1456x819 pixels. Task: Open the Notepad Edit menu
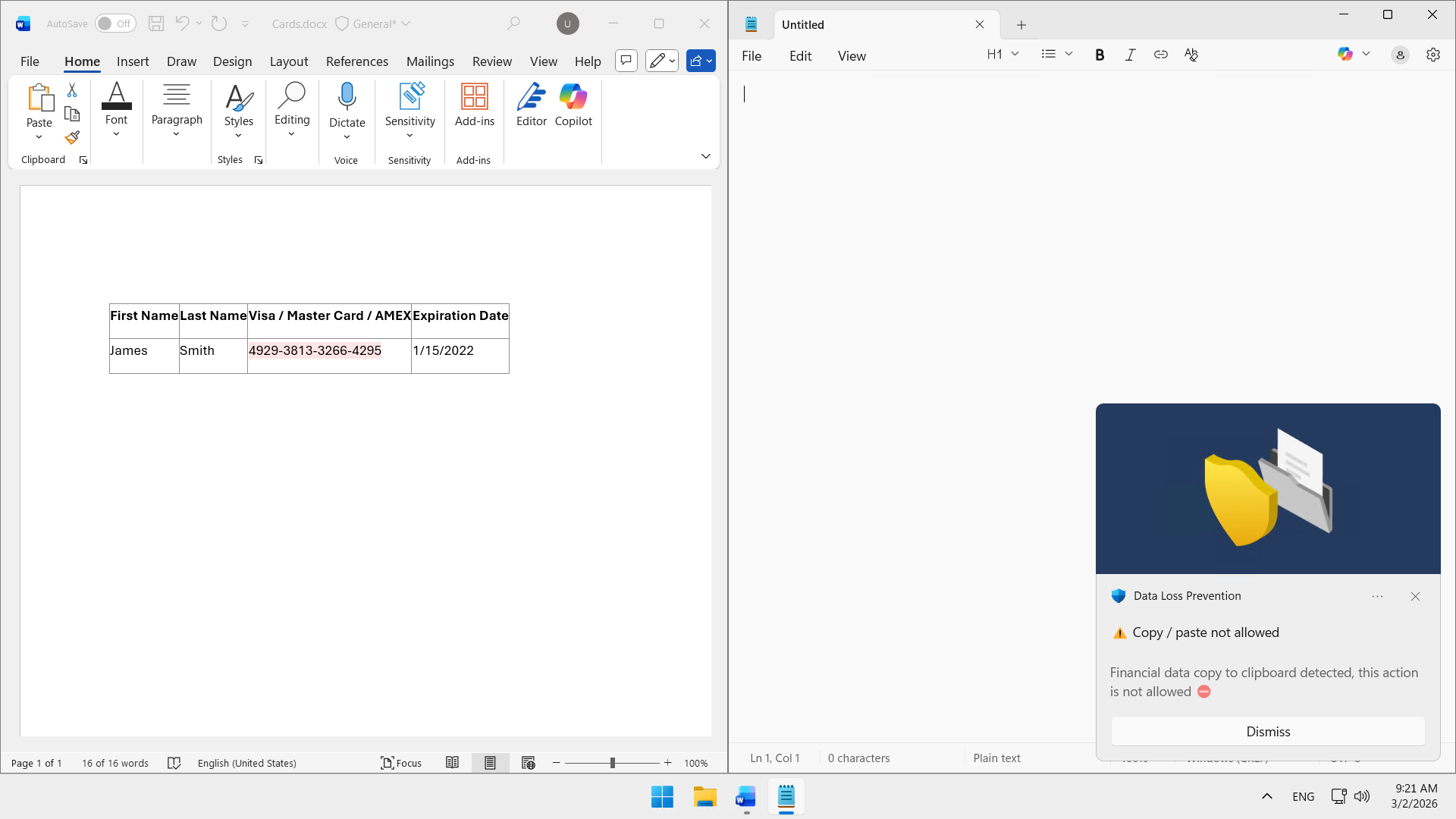pyautogui.click(x=800, y=56)
